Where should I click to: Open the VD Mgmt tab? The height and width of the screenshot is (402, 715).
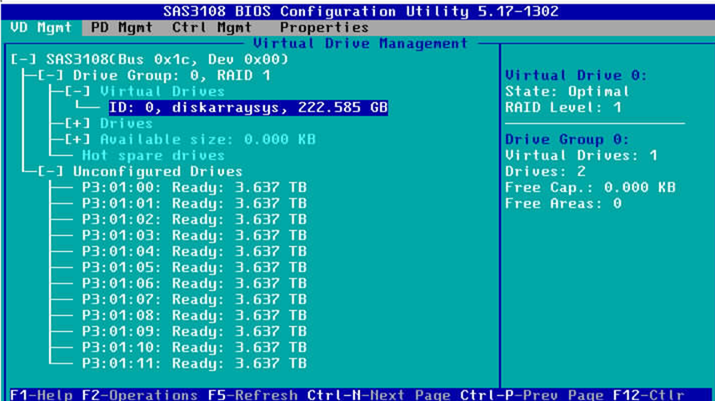coord(41,27)
